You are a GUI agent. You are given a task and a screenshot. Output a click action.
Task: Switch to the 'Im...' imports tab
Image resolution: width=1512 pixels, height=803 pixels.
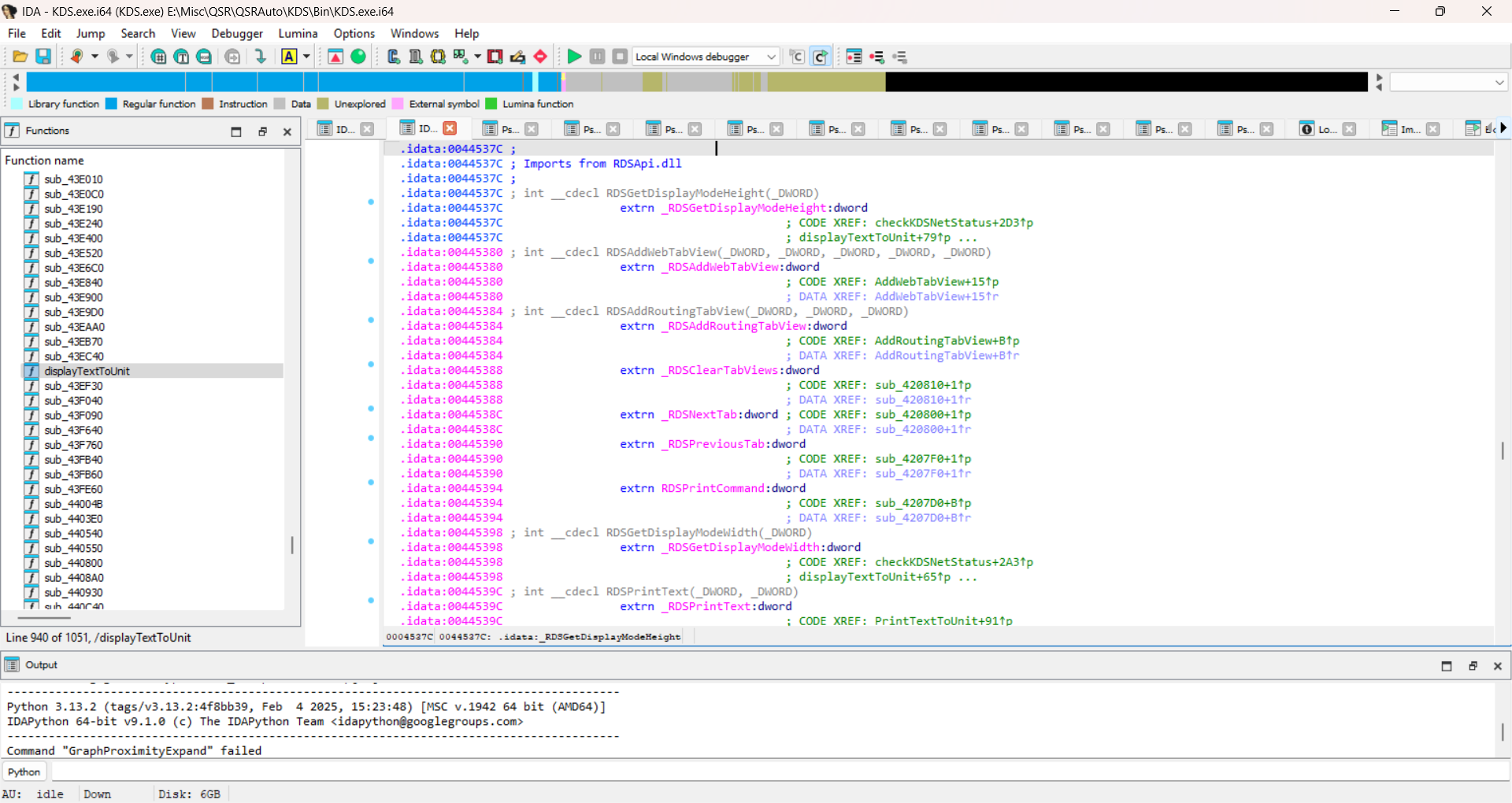(x=1410, y=129)
